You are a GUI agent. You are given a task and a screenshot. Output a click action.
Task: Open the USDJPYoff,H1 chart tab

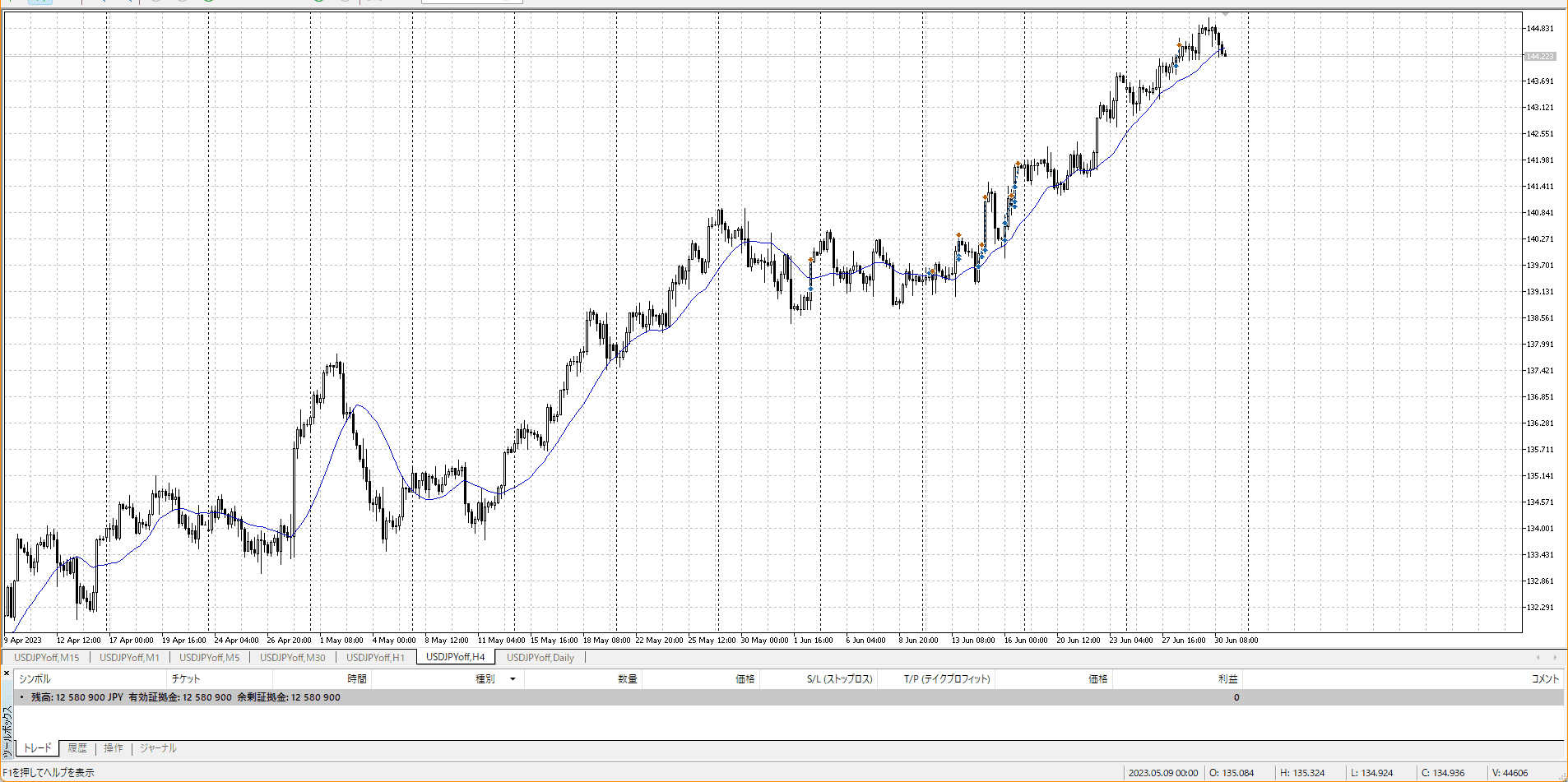click(x=375, y=657)
